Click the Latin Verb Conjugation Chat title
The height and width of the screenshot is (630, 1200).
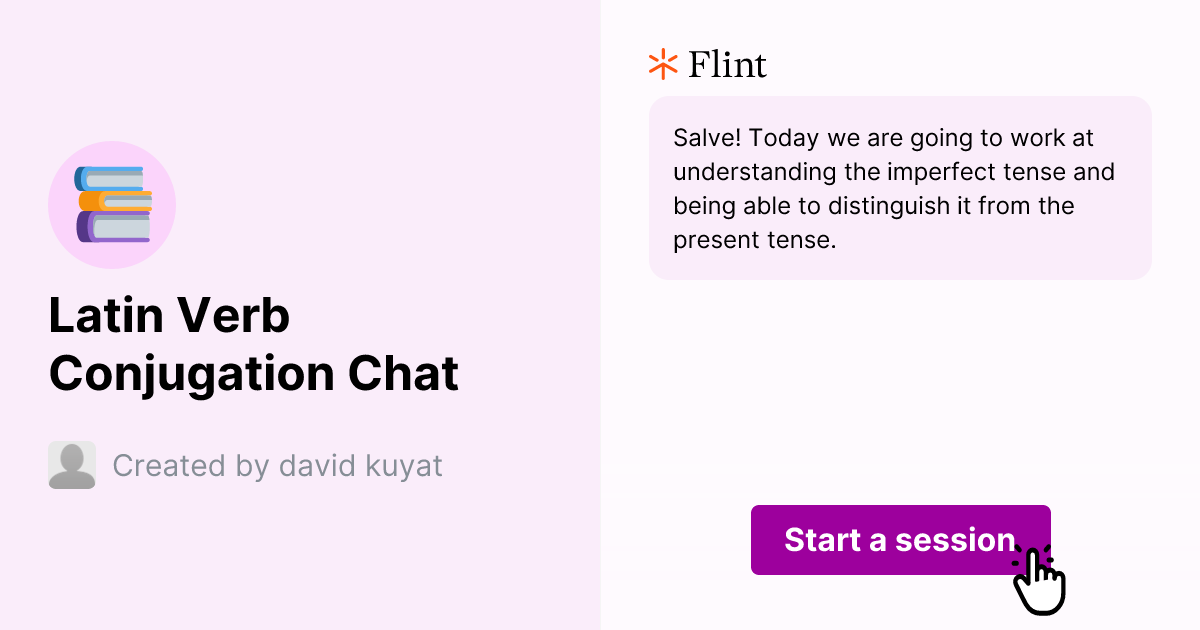coord(253,344)
